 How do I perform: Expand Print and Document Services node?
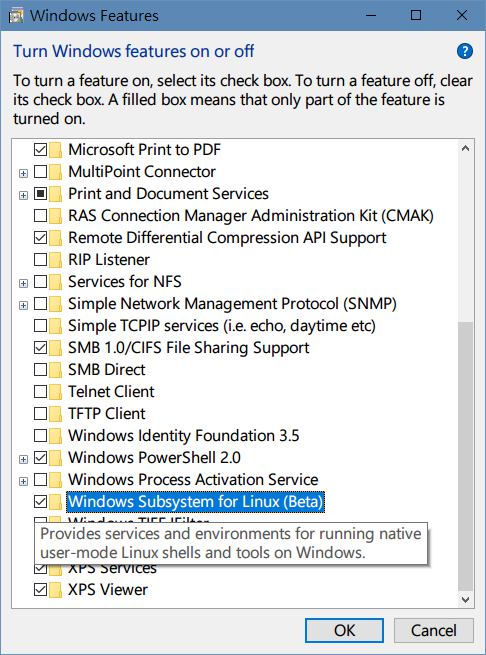click(23, 195)
